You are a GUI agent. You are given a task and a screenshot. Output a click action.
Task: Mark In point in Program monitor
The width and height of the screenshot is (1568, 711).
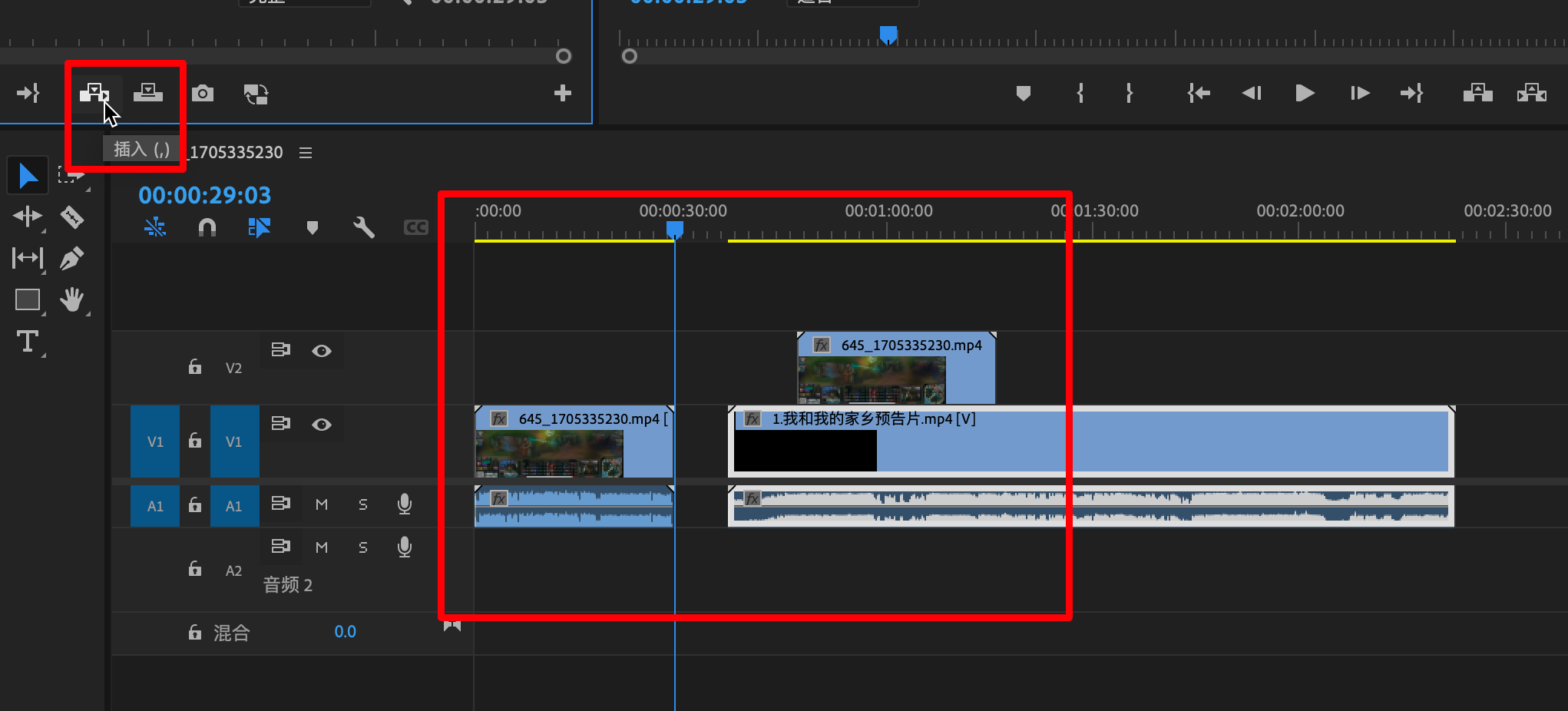[1080, 94]
